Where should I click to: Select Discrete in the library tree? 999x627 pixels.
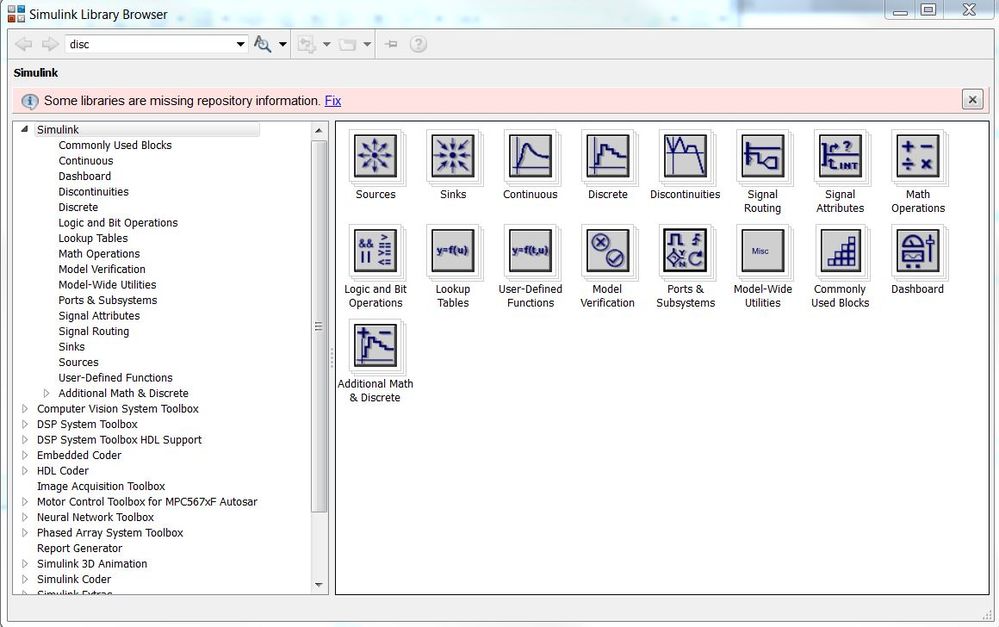click(x=78, y=207)
